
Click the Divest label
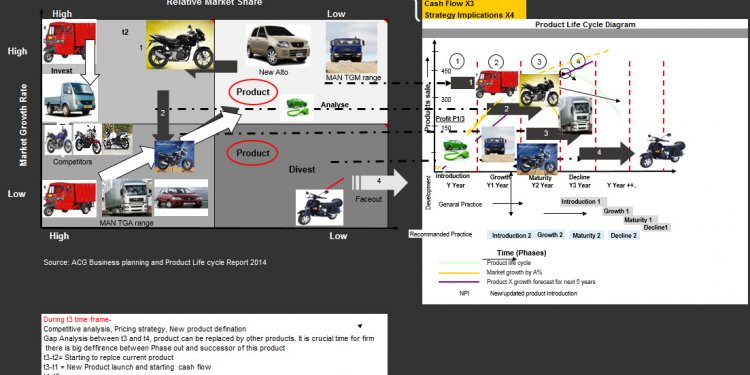click(x=302, y=170)
